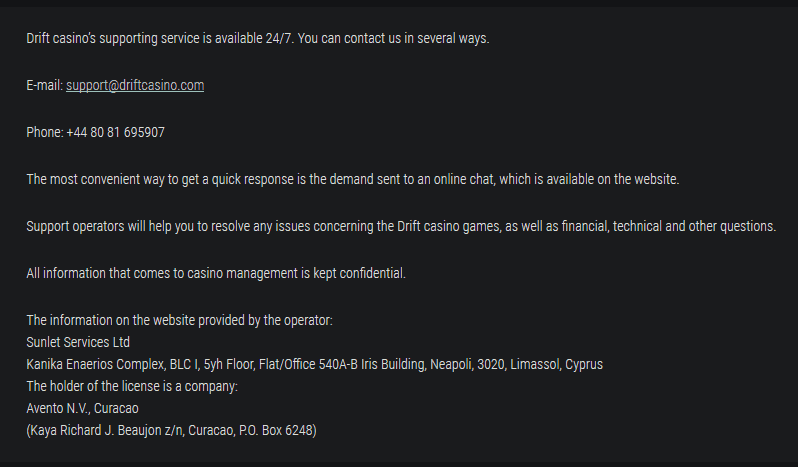Click the Sunlet Services Ltd company name
Image resolution: width=798 pixels, height=467 pixels.
pos(78,342)
